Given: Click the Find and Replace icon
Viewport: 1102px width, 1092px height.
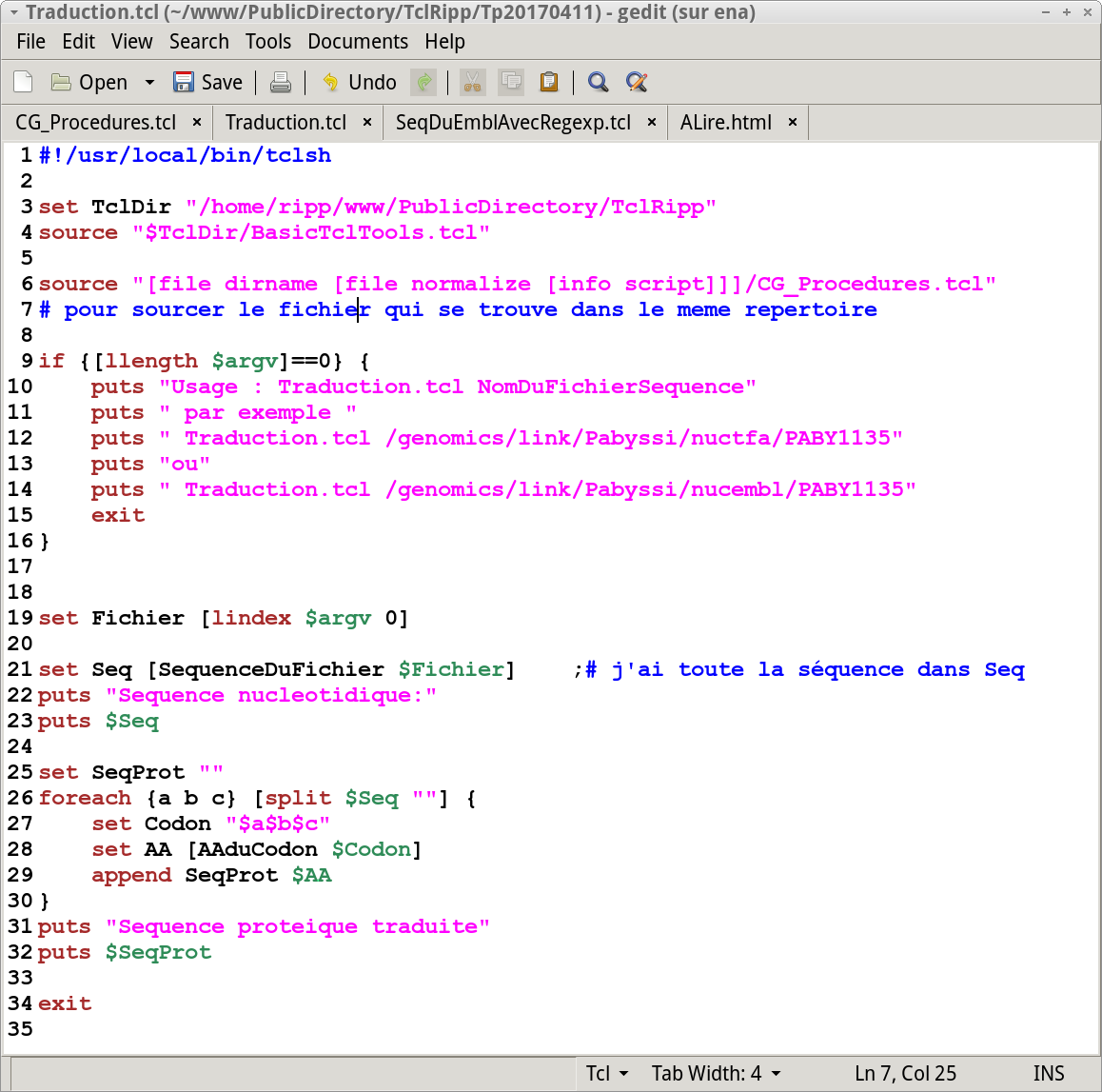Looking at the screenshot, I should click(x=637, y=82).
